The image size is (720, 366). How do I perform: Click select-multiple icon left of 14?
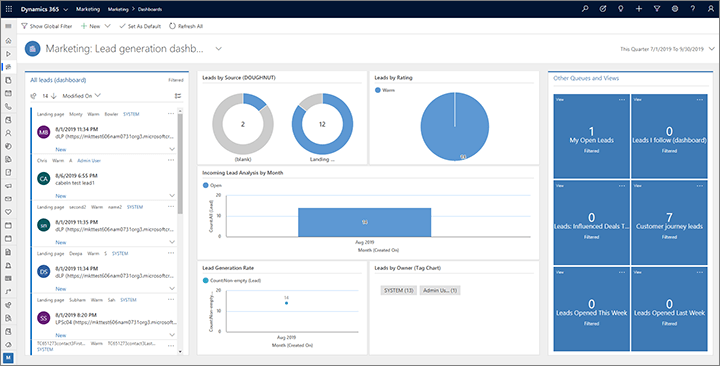pyautogui.click(x=34, y=96)
